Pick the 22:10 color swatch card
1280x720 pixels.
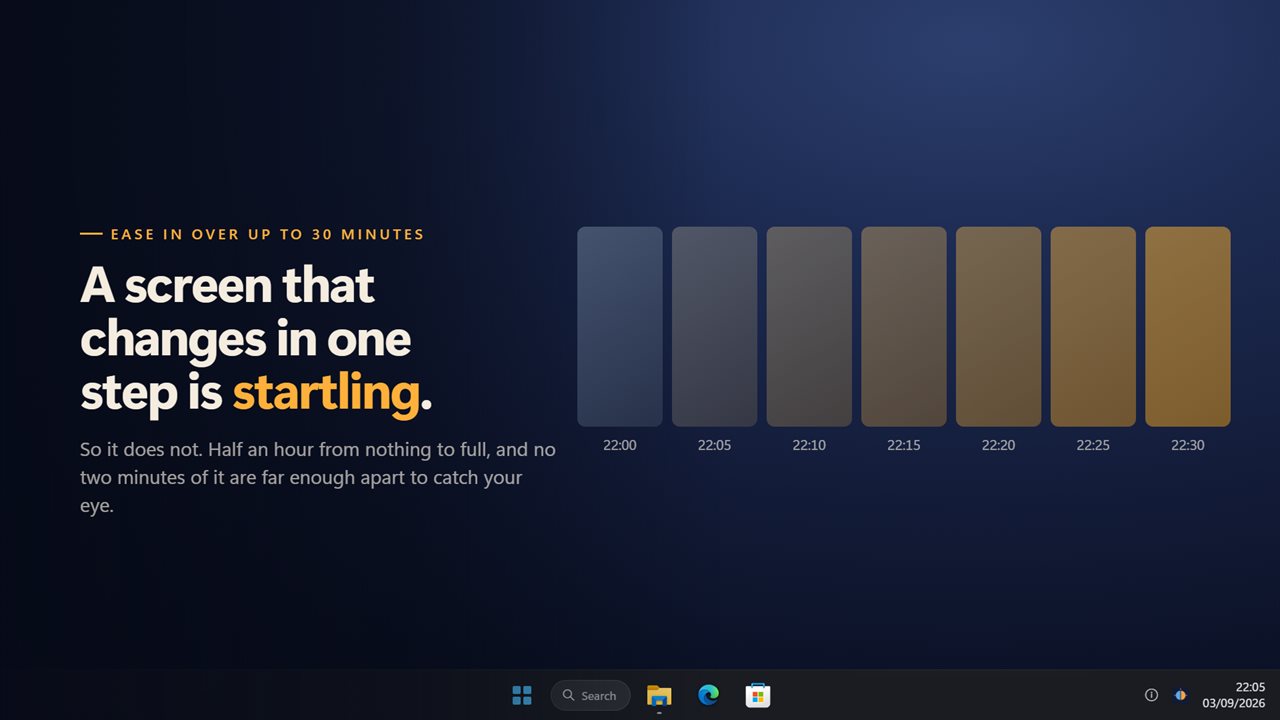click(809, 327)
